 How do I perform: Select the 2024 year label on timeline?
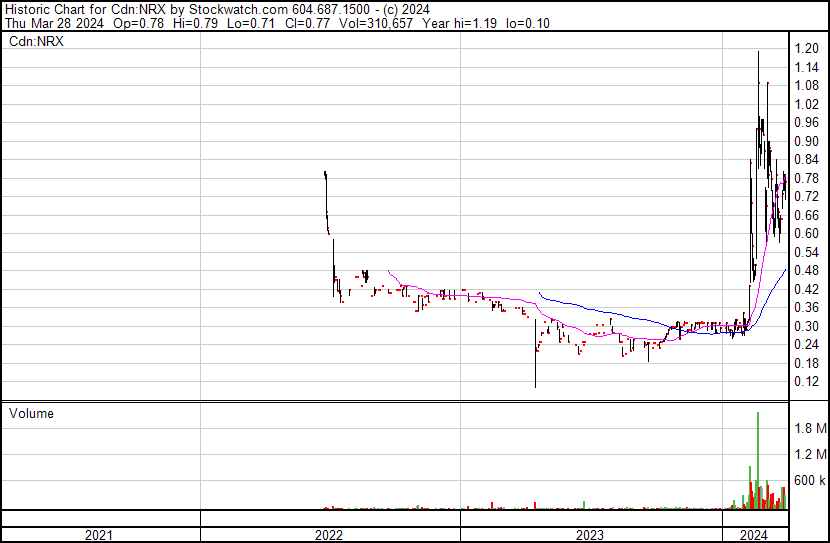756,535
